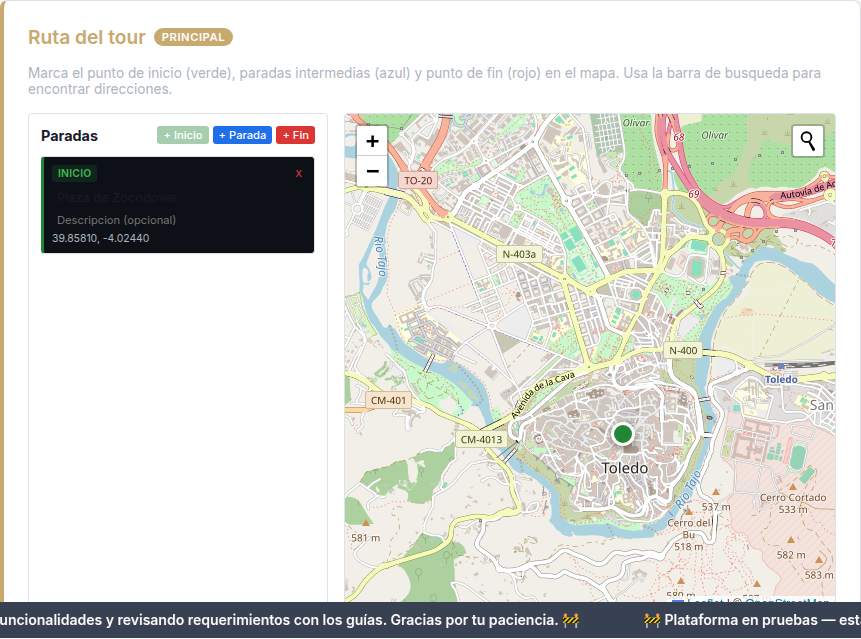Screen dimensions: 861x639
Task: Click the Descripcion (opcional) field
Action: coord(179,220)
